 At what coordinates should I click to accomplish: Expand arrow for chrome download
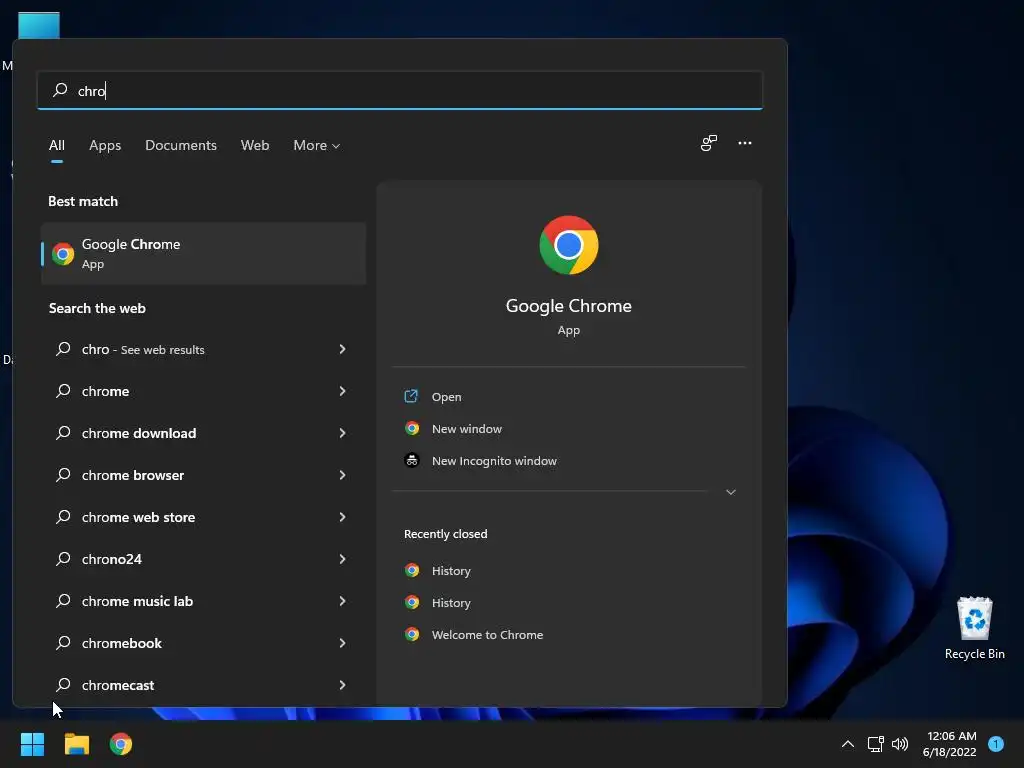[x=342, y=433]
